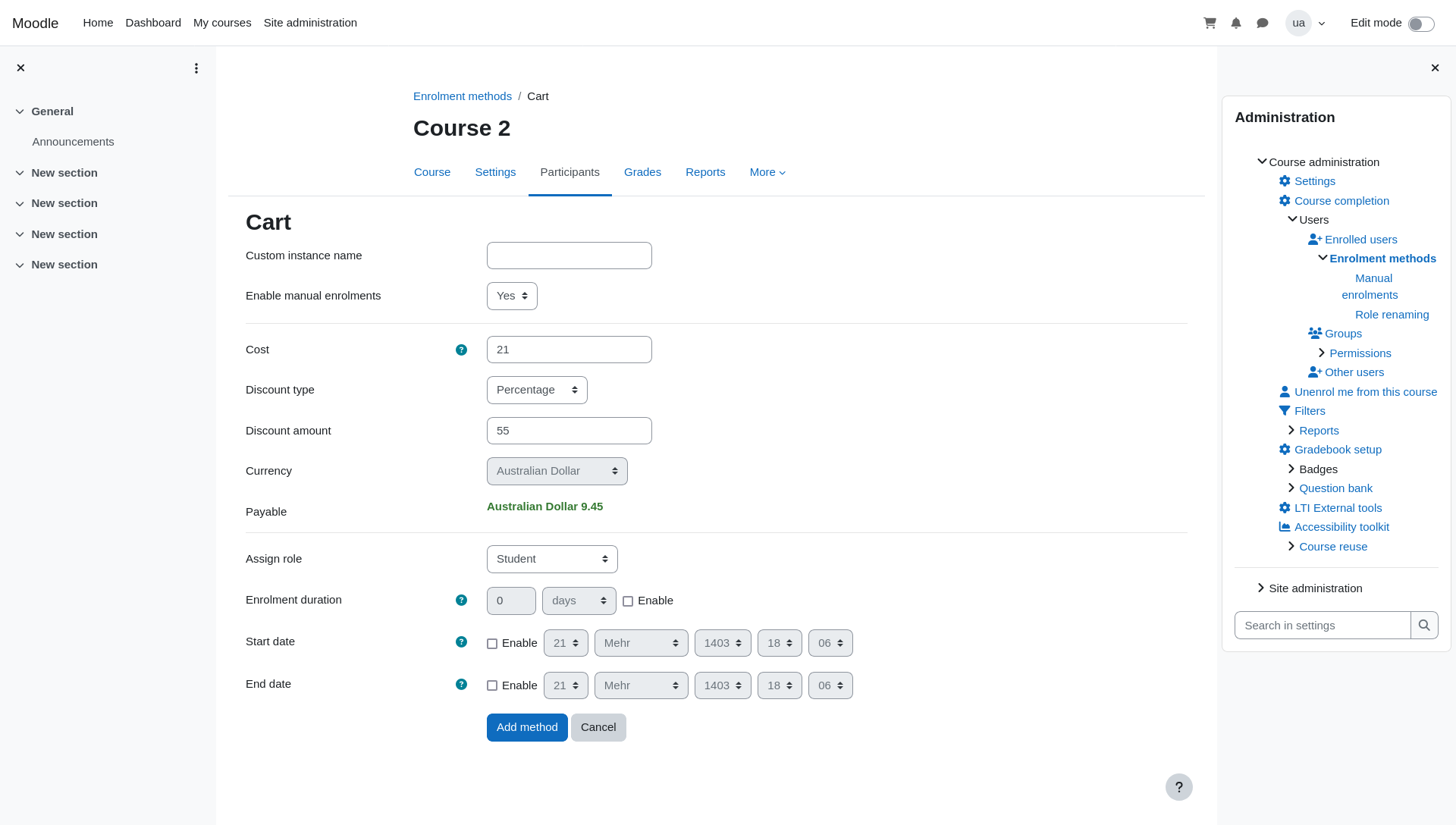Expand the Permissions tree node
The height and width of the screenshot is (825, 1456).
(x=1322, y=353)
